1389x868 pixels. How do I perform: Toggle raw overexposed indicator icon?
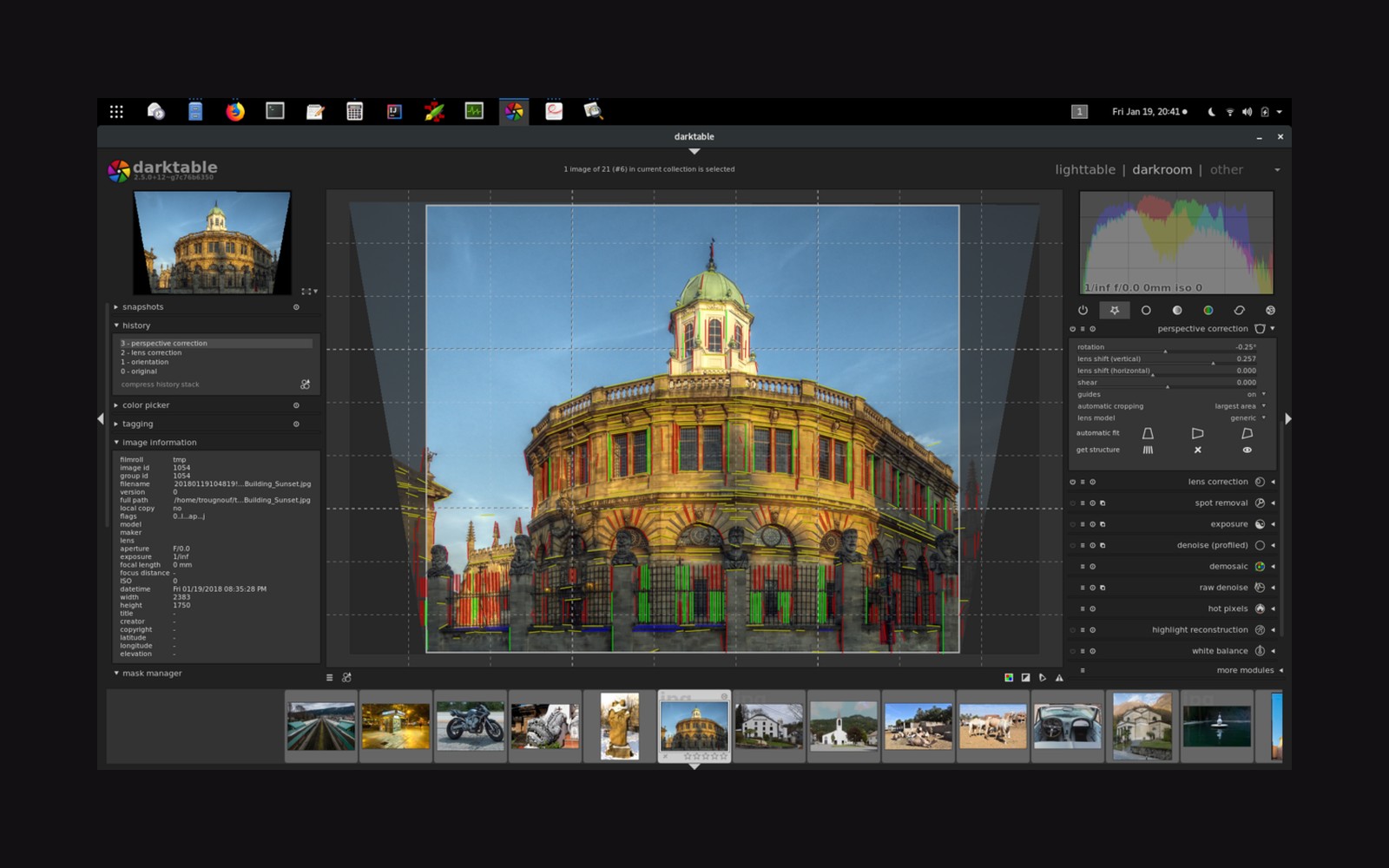coord(1009,677)
